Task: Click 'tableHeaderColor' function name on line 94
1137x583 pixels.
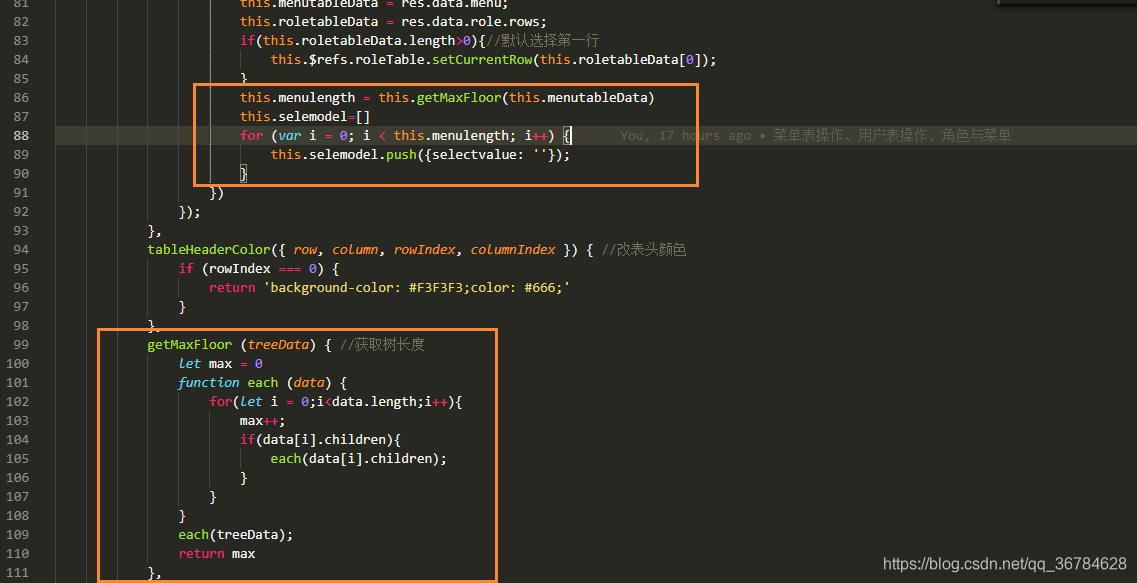Action: pos(209,249)
